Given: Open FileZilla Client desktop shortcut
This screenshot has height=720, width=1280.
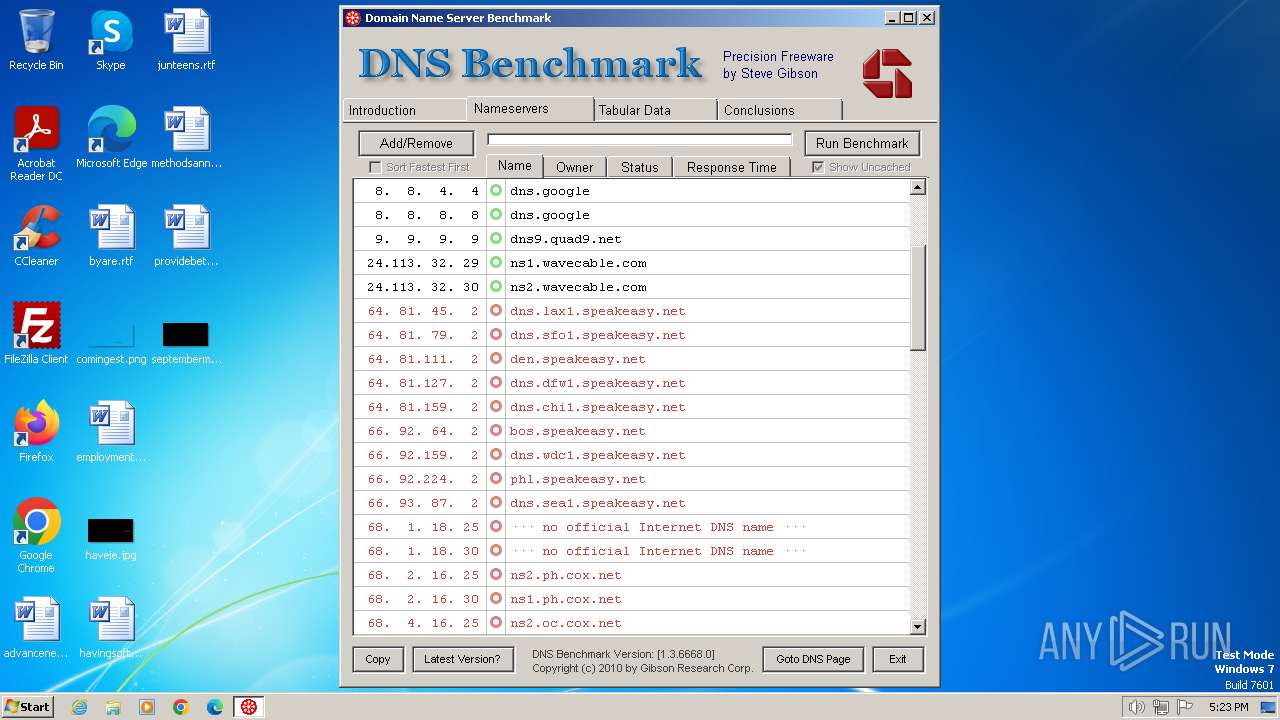Looking at the screenshot, I should [36, 334].
